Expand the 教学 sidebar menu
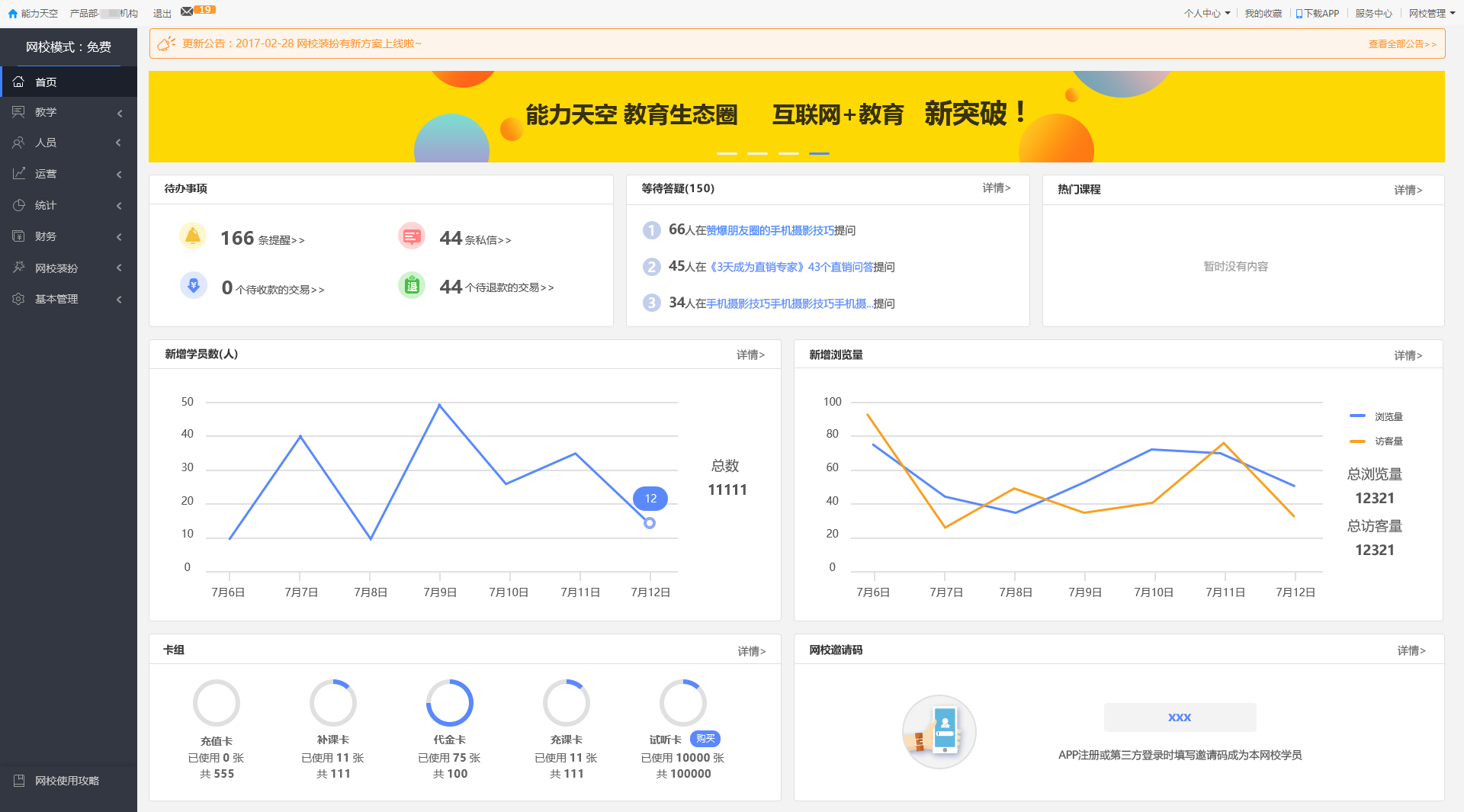 point(67,112)
